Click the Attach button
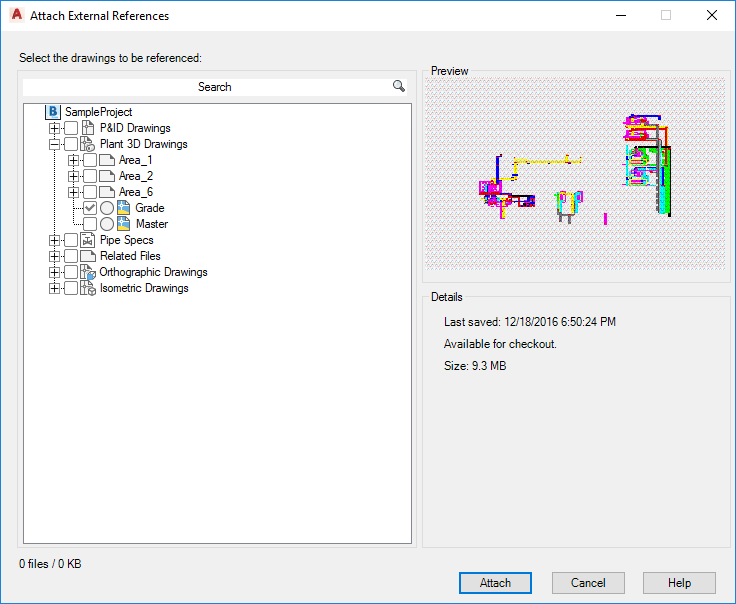This screenshot has width=736, height=604. tap(495, 582)
